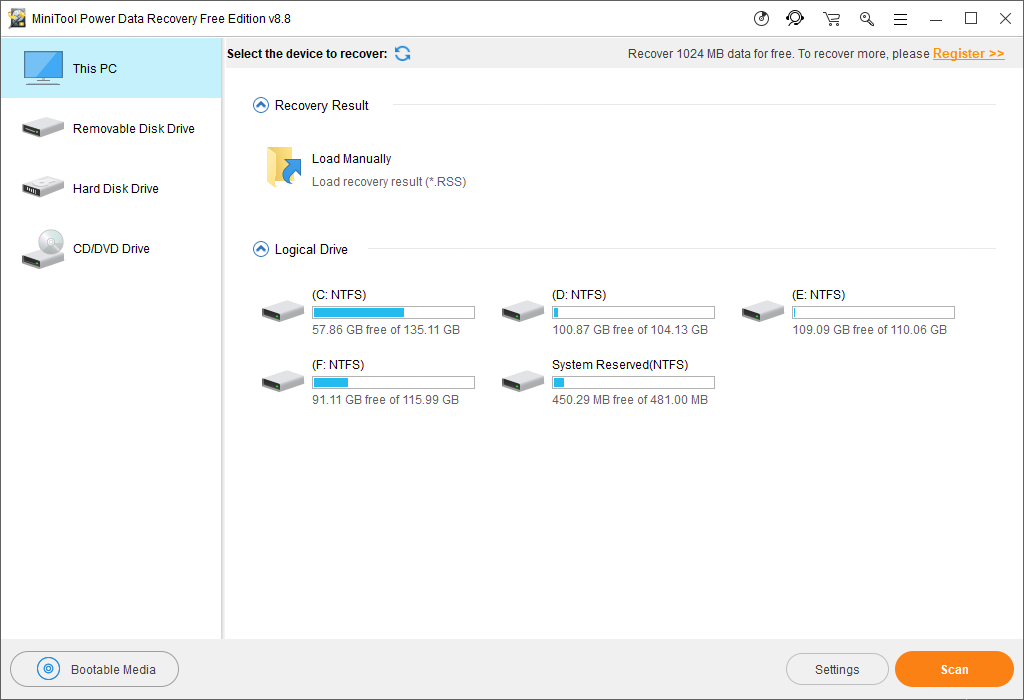
Task: Click 'Load recovery result (*.RSS)' text
Action: pos(389,182)
